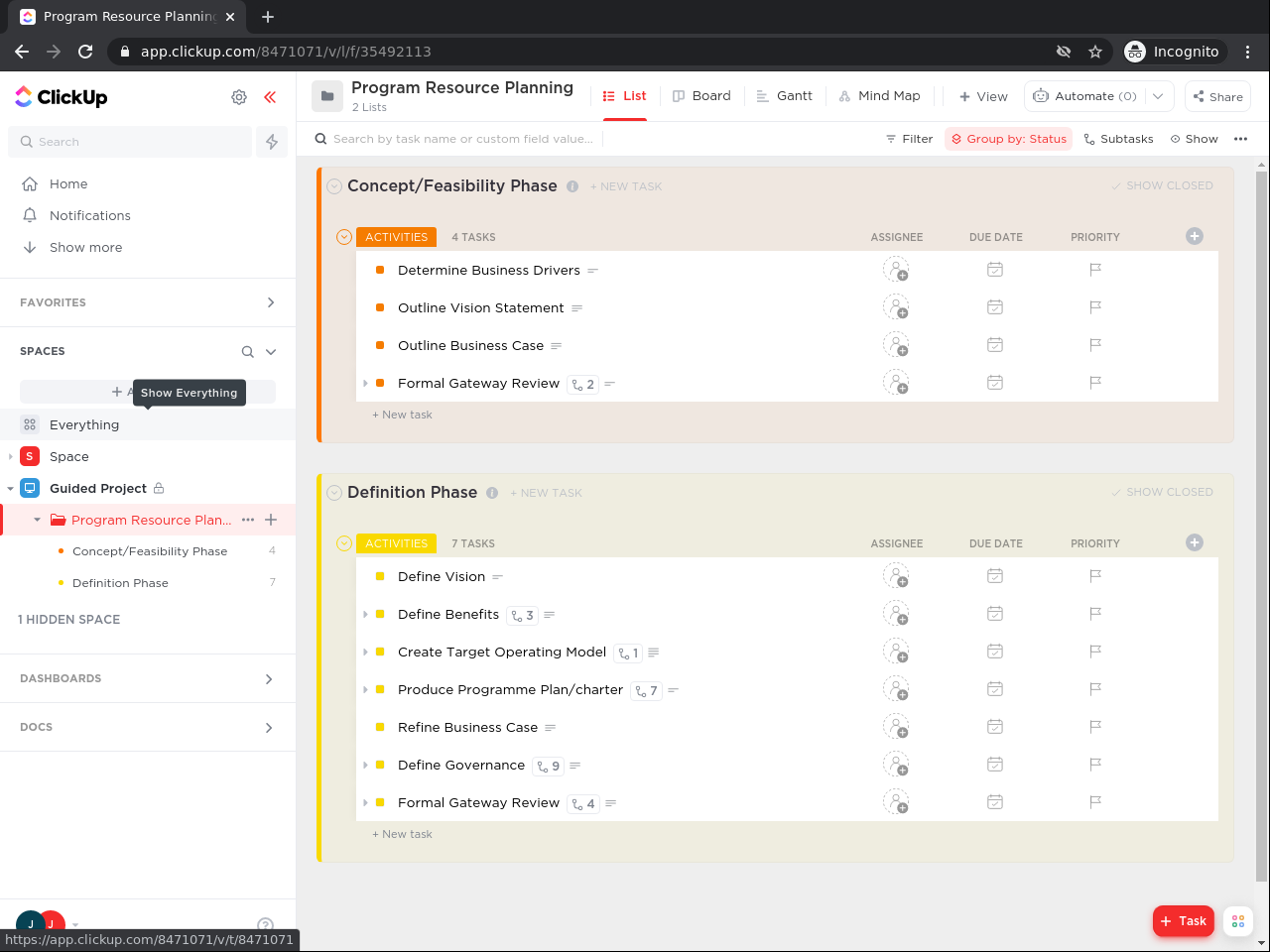Focus the sidebar Search field
1270x952 pixels.
130,142
